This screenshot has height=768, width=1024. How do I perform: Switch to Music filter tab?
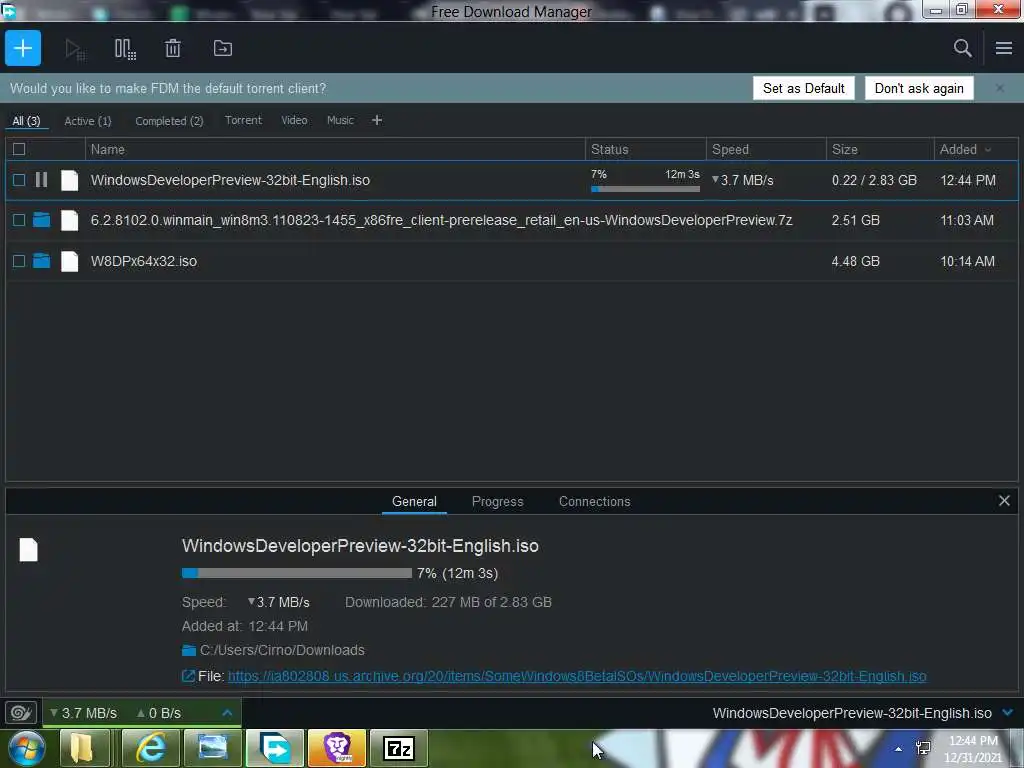(x=340, y=120)
